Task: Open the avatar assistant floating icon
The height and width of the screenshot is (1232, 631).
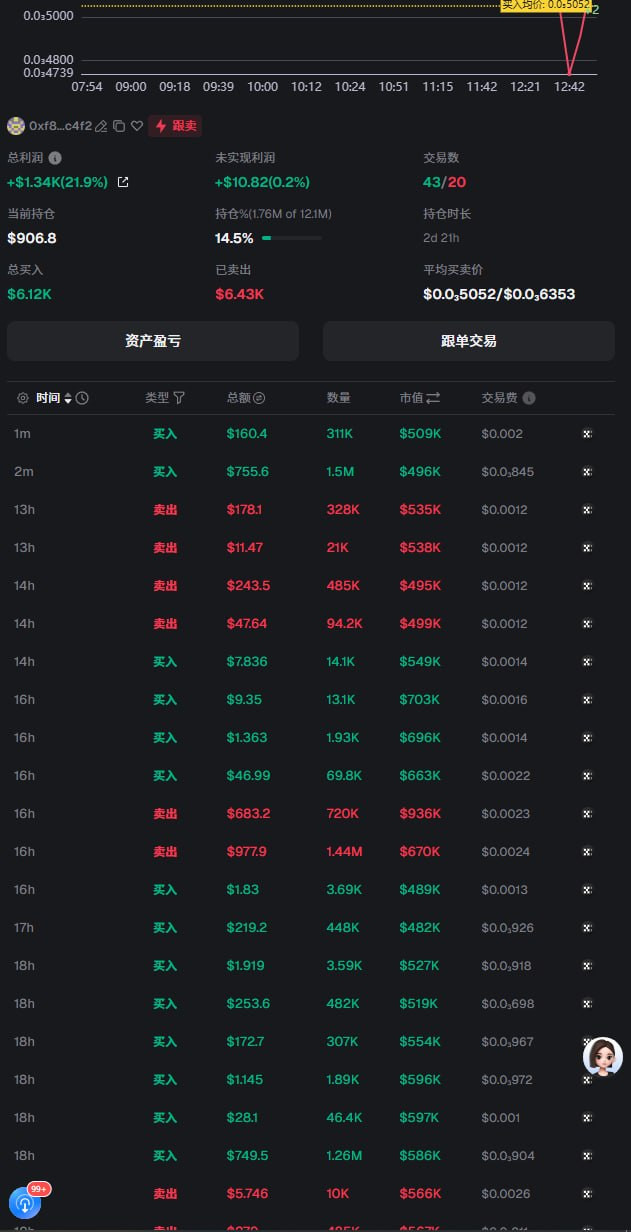Action: [x=603, y=1057]
